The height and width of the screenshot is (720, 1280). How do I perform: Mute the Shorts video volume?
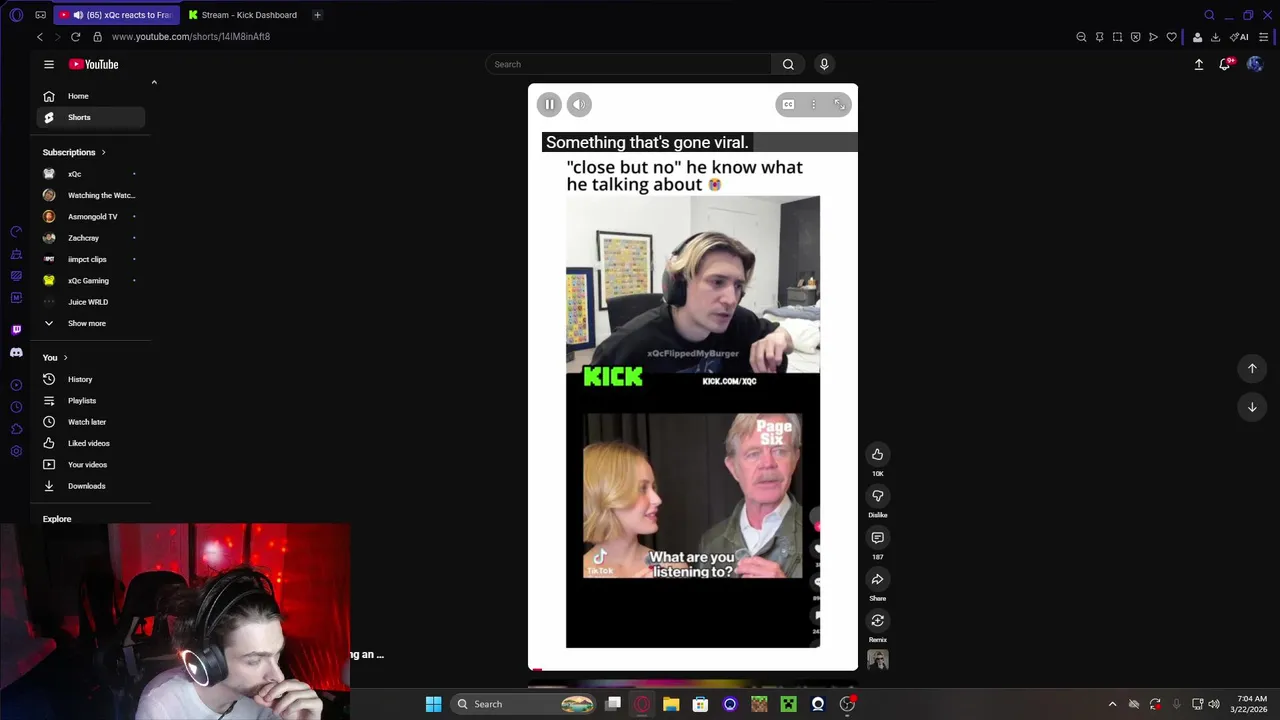click(579, 104)
